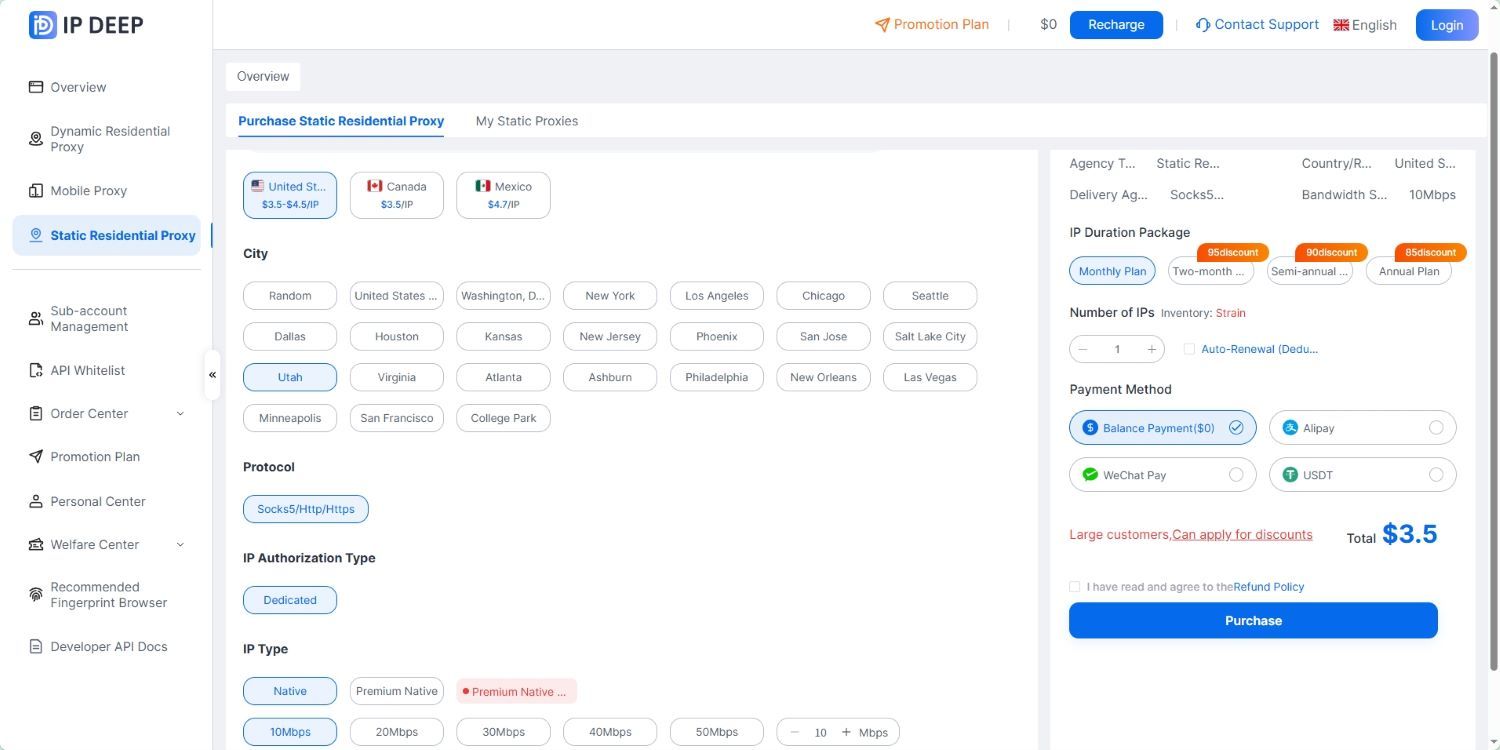Select the WeChat Pay radio button
This screenshot has height=750, width=1500.
pyautogui.click(x=1236, y=475)
